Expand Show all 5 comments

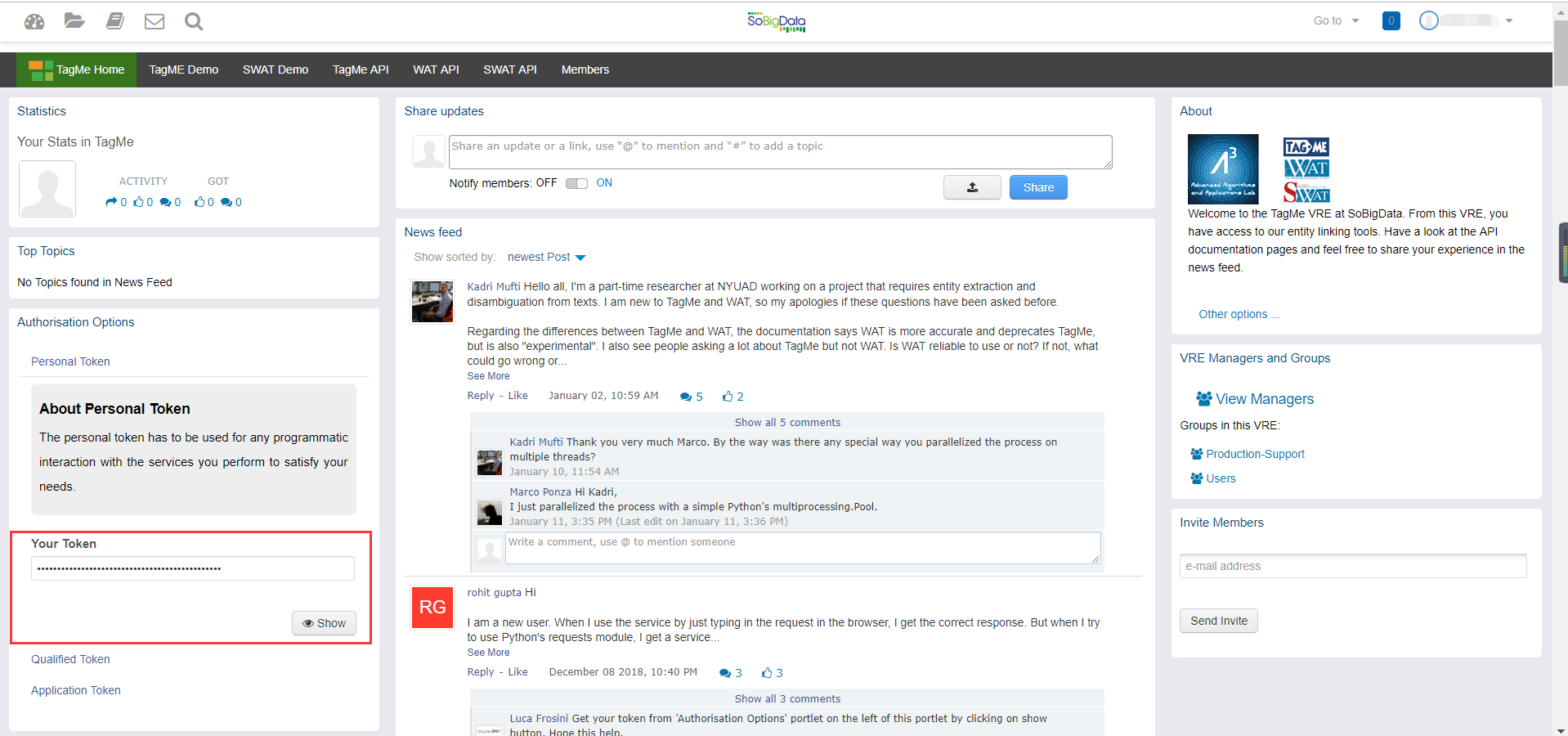click(x=787, y=423)
